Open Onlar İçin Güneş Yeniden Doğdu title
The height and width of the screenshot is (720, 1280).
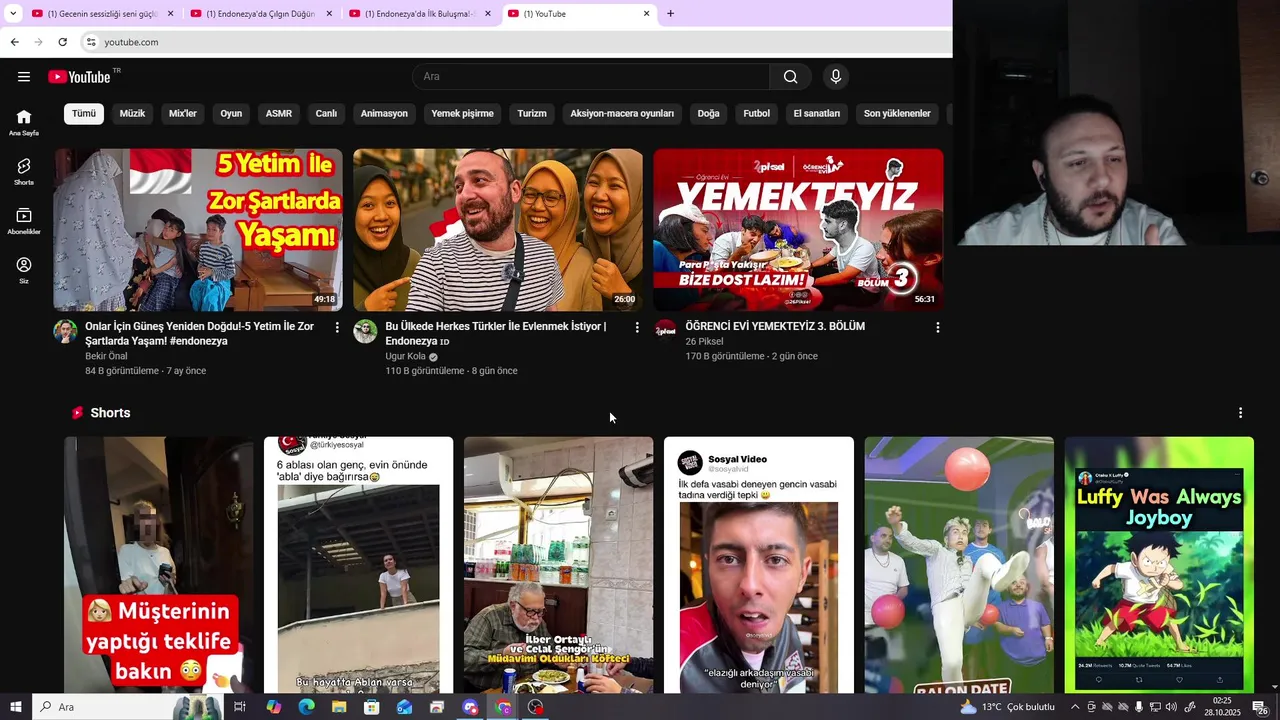click(x=200, y=334)
